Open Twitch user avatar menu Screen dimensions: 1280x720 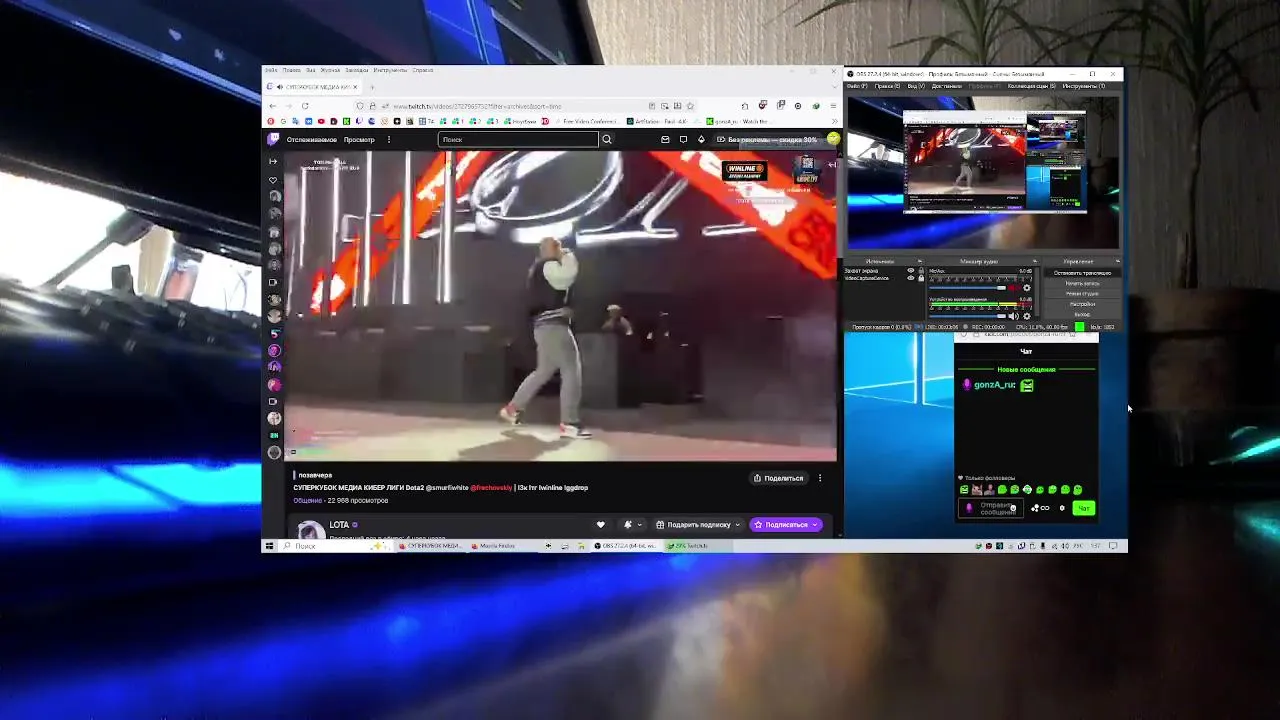[833, 139]
